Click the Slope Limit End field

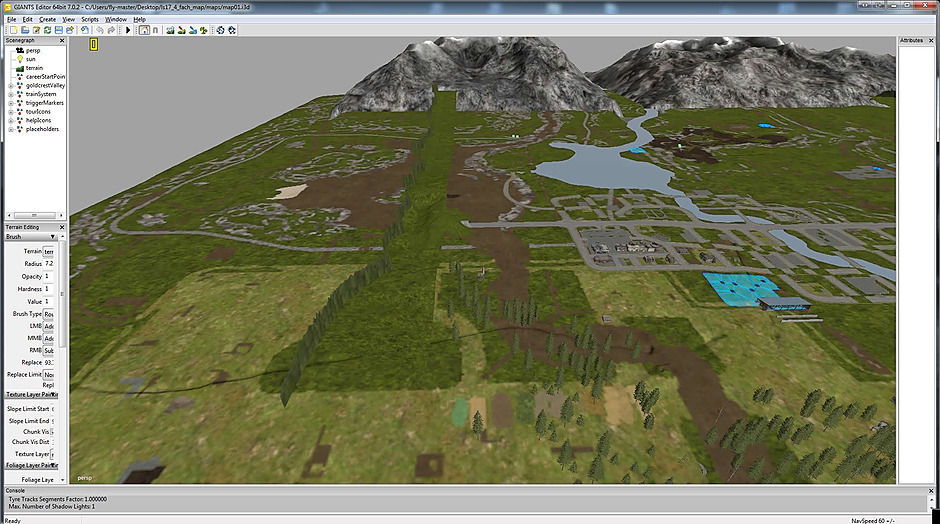click(x=53, y=421)
